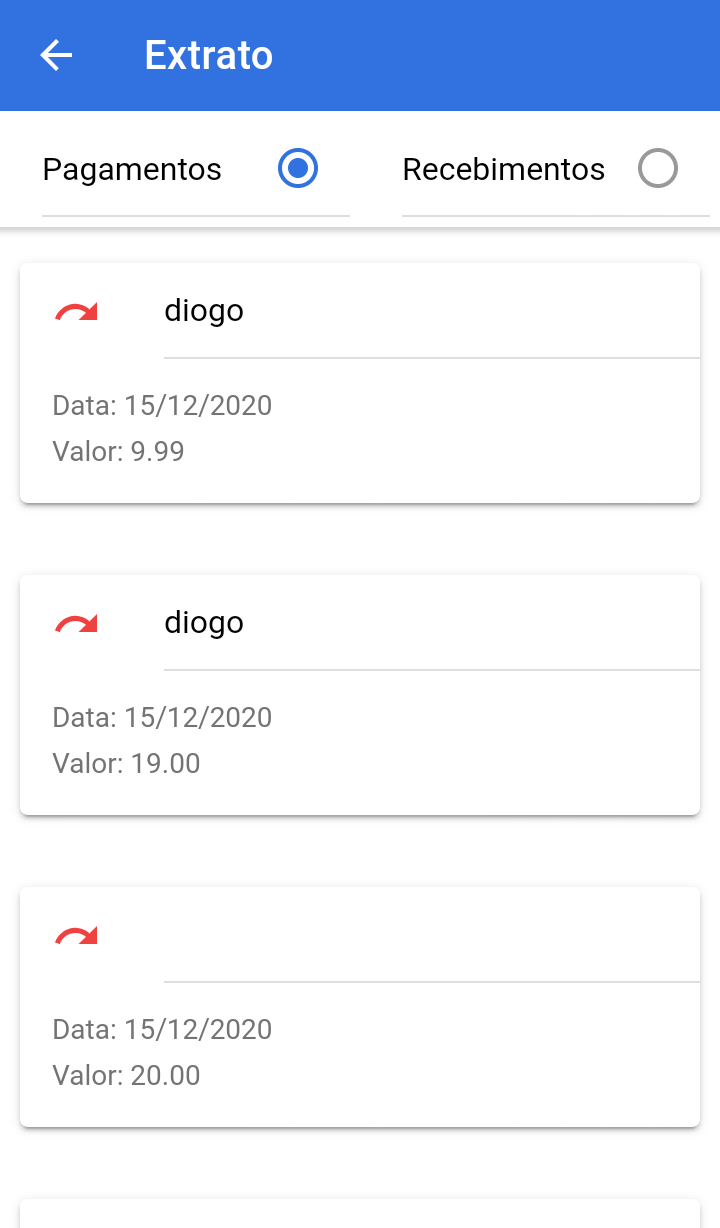Tap the back arrow icon
Viewport: 720px width, 1228px height.
pyautogui.click(x=56, y=55)
